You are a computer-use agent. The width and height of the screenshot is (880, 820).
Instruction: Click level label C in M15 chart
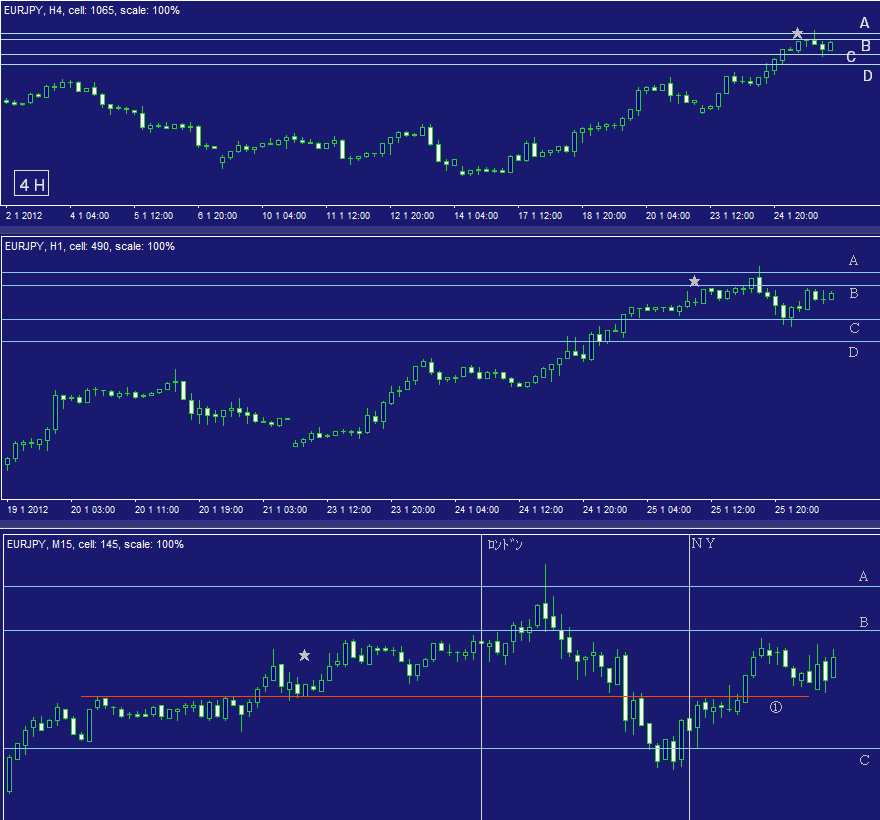click(x=864, y=761)
